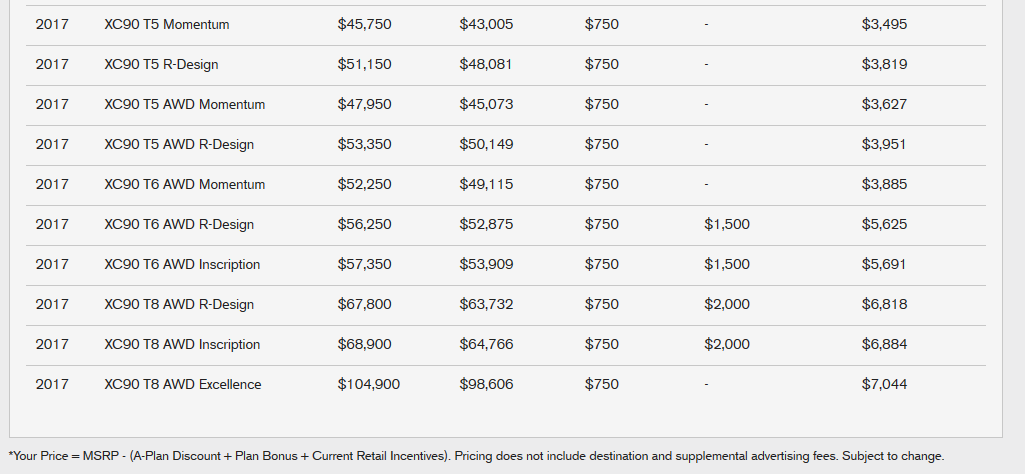Select XC90 T6 AWD R-Design model
The height and width of the screenshot is (474, 1025).
pos(178,224)
